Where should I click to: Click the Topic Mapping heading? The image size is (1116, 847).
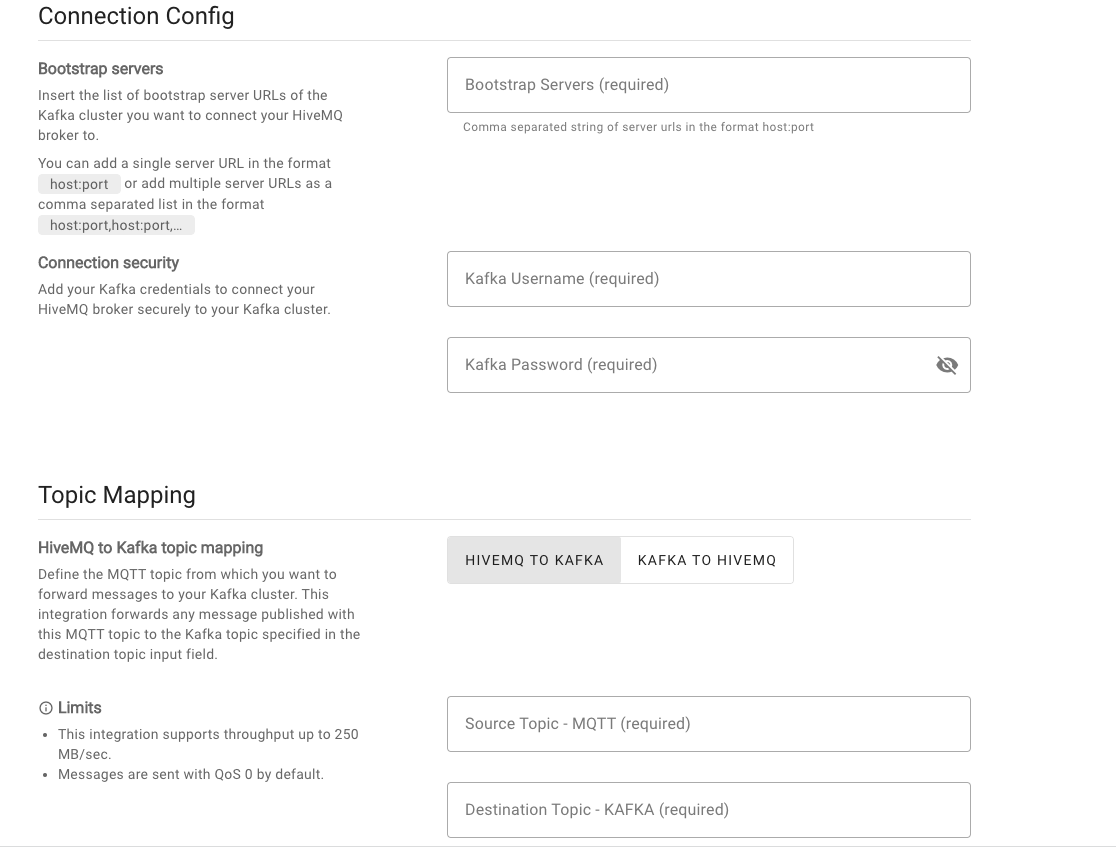point(117,495)
